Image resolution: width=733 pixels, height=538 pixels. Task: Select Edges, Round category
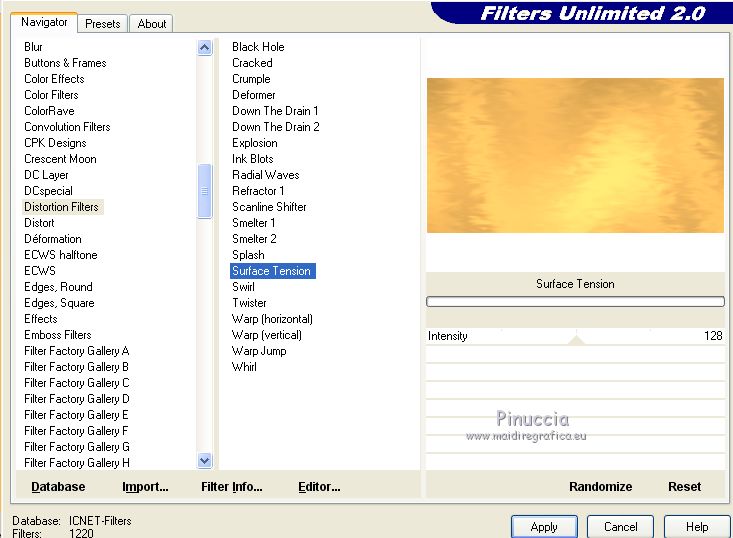pyautogui.click(x=58, y=287)
